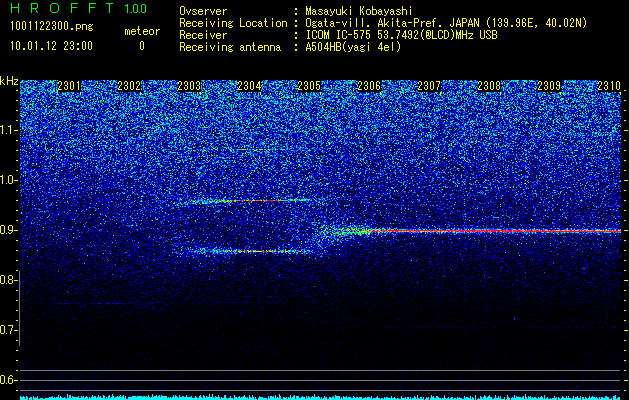Select the filename 1001122300.png

tap(52, 27)
